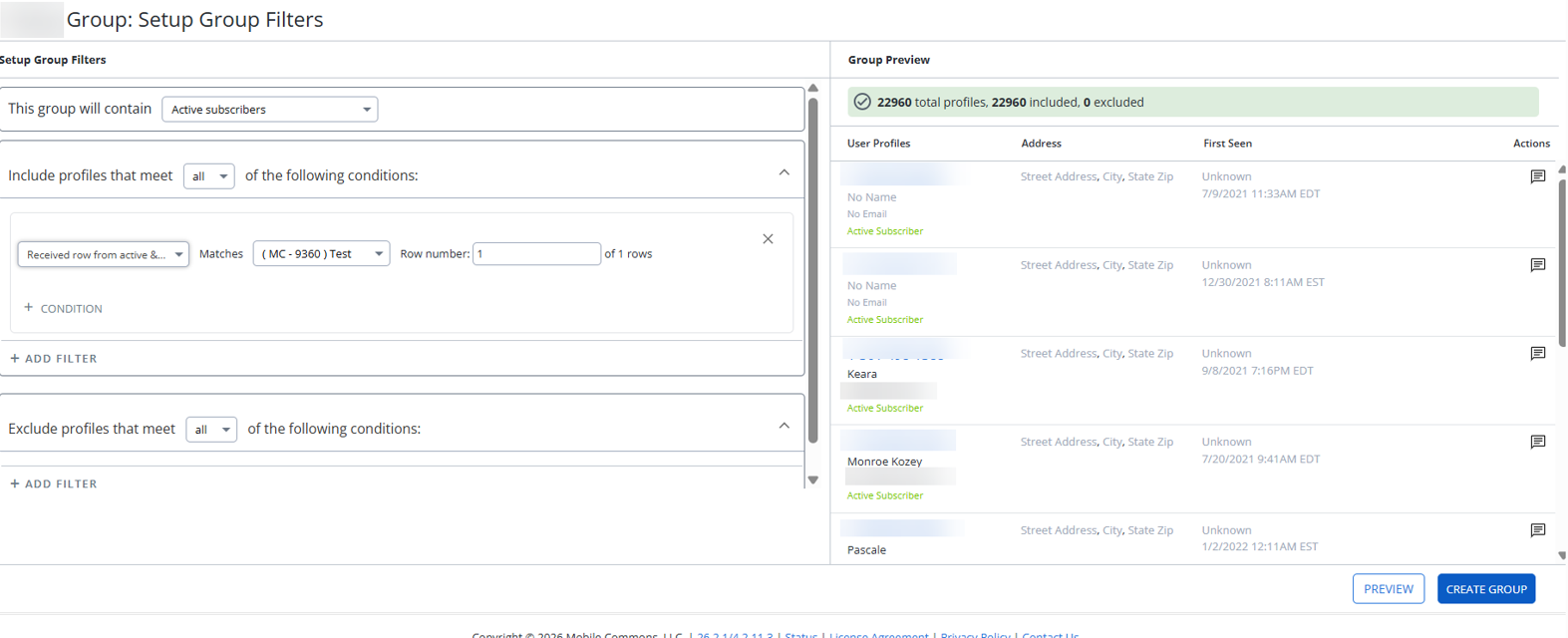Open the 'Received row from active' dropdown
Screen dimensions: 1568x638
(104, 254)
